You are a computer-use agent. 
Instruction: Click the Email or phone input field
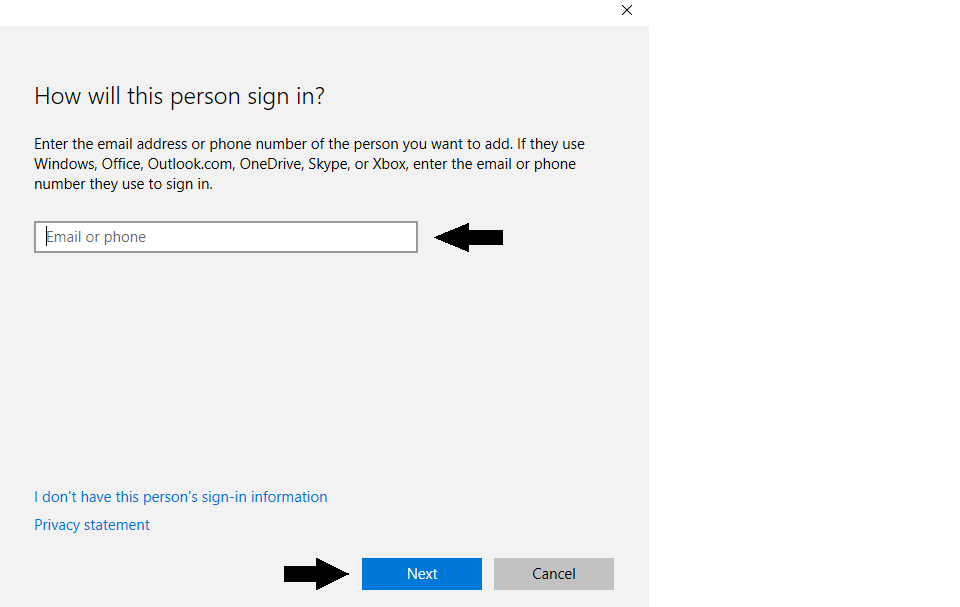point(225,237)
